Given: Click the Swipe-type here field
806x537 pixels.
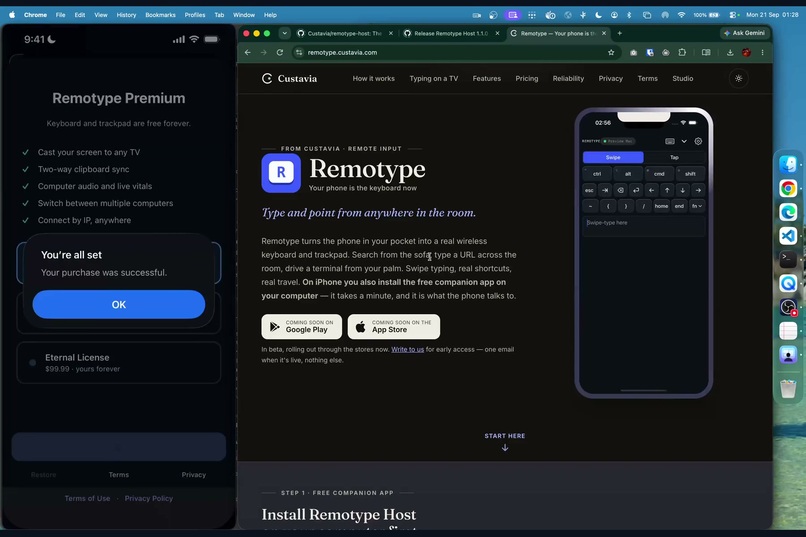Looking at the screenshot, I should pos(644,226).
